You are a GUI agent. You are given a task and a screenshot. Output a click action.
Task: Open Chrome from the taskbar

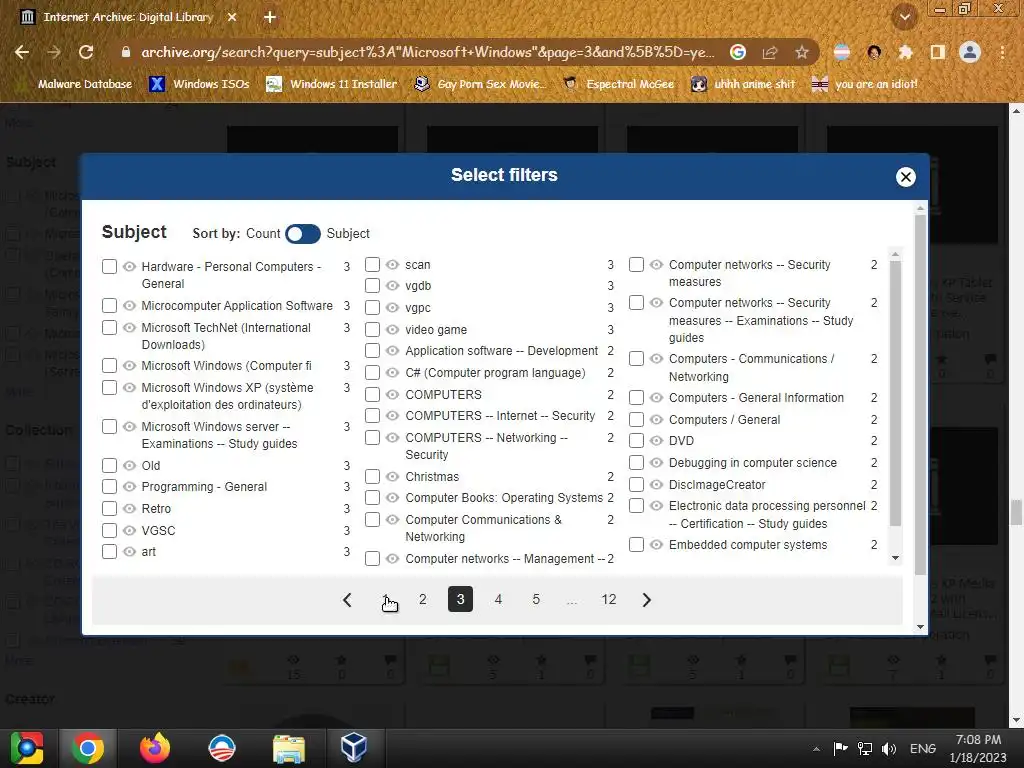88,748
